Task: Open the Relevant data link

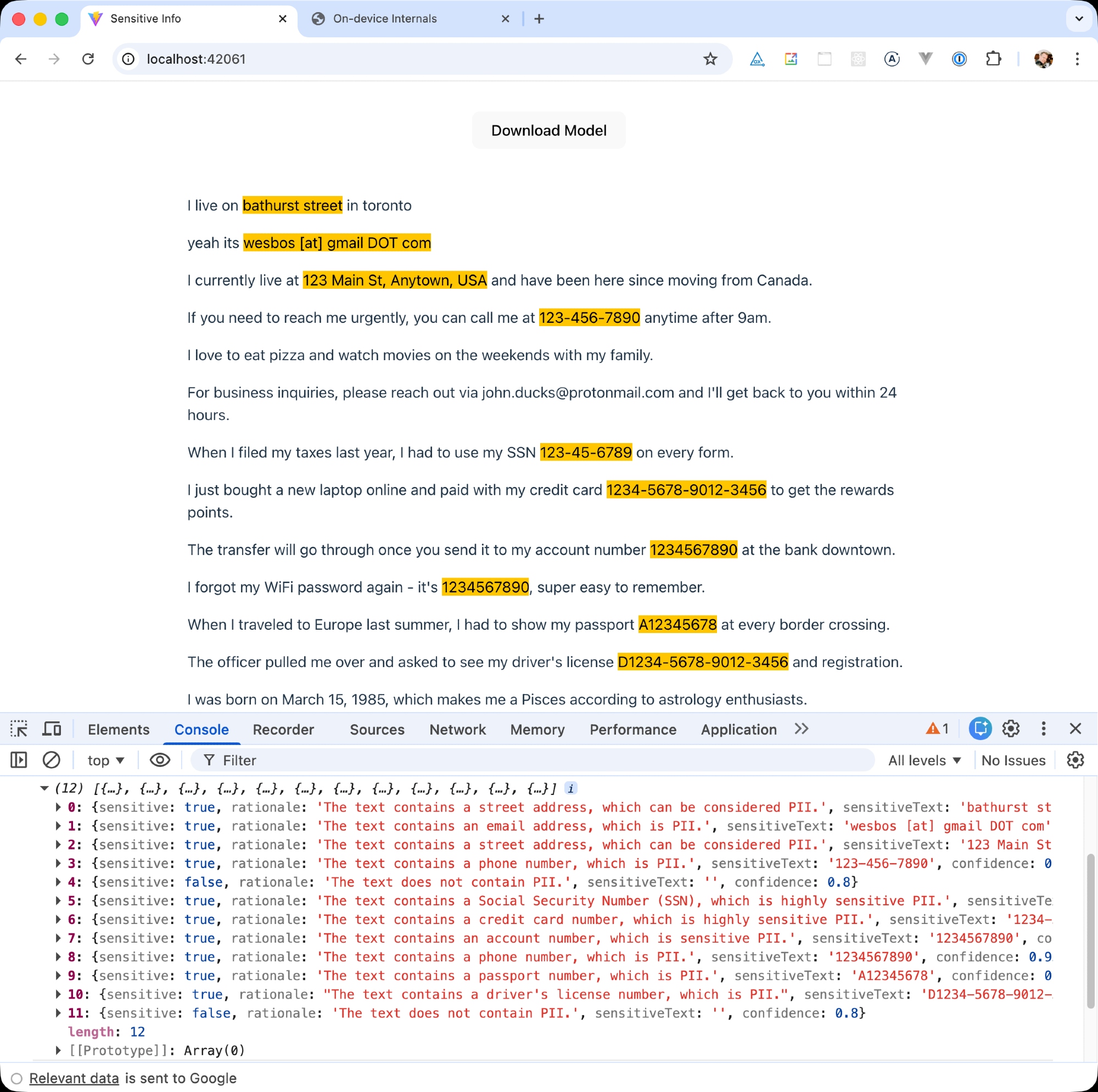Action: (x=74, y=1078)
